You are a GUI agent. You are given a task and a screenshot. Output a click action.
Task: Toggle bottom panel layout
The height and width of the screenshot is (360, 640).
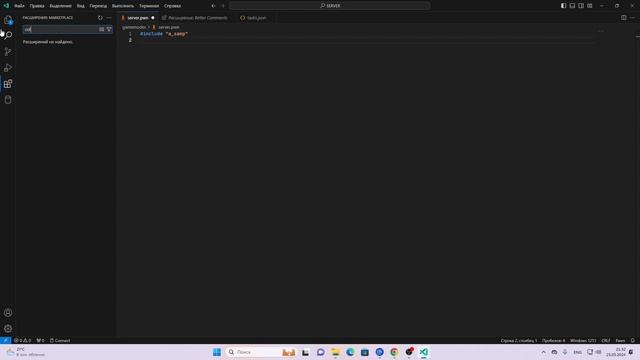(572, 6)
